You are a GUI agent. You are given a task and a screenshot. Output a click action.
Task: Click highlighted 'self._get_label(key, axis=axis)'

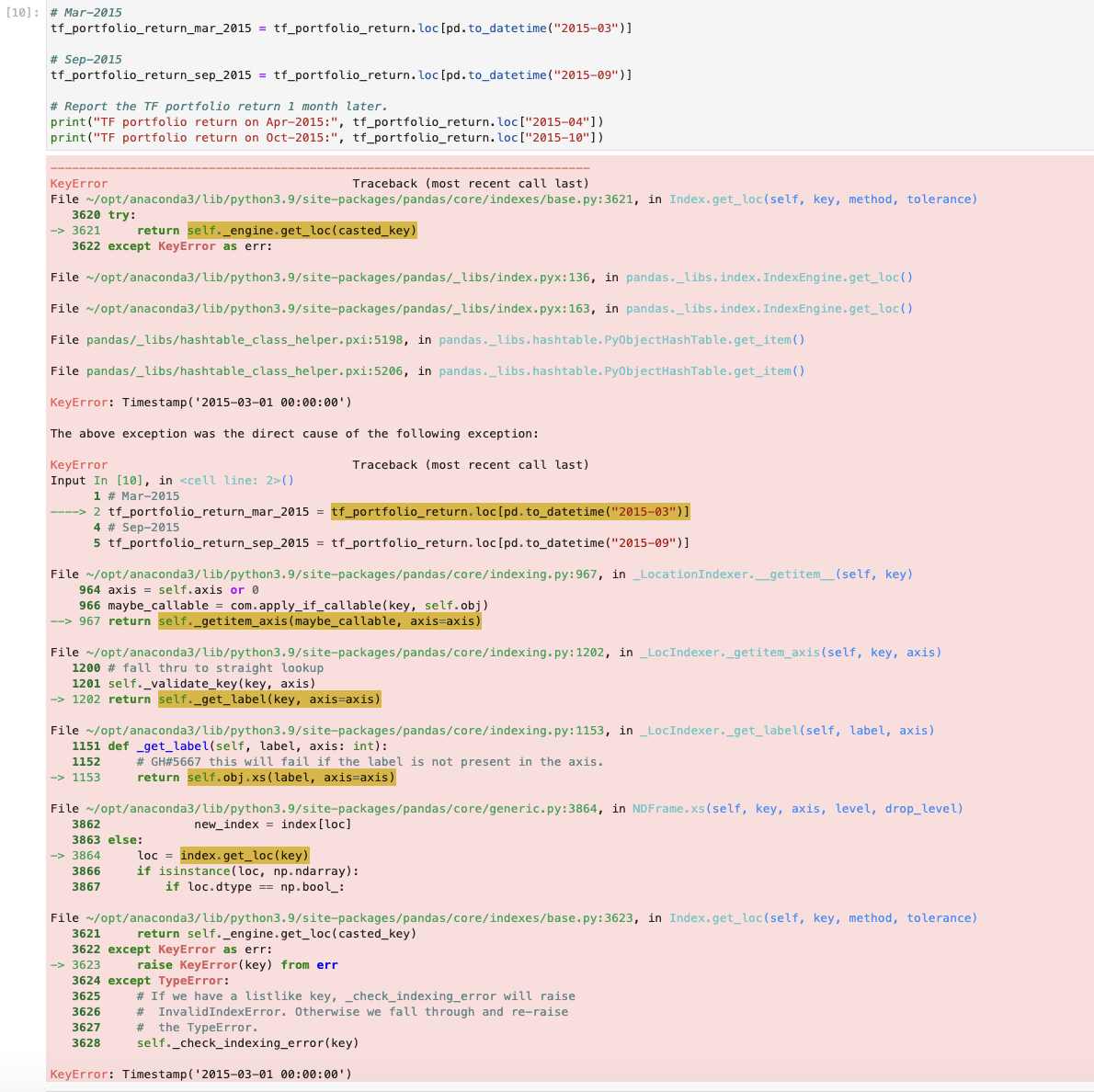tap(269, 700)
